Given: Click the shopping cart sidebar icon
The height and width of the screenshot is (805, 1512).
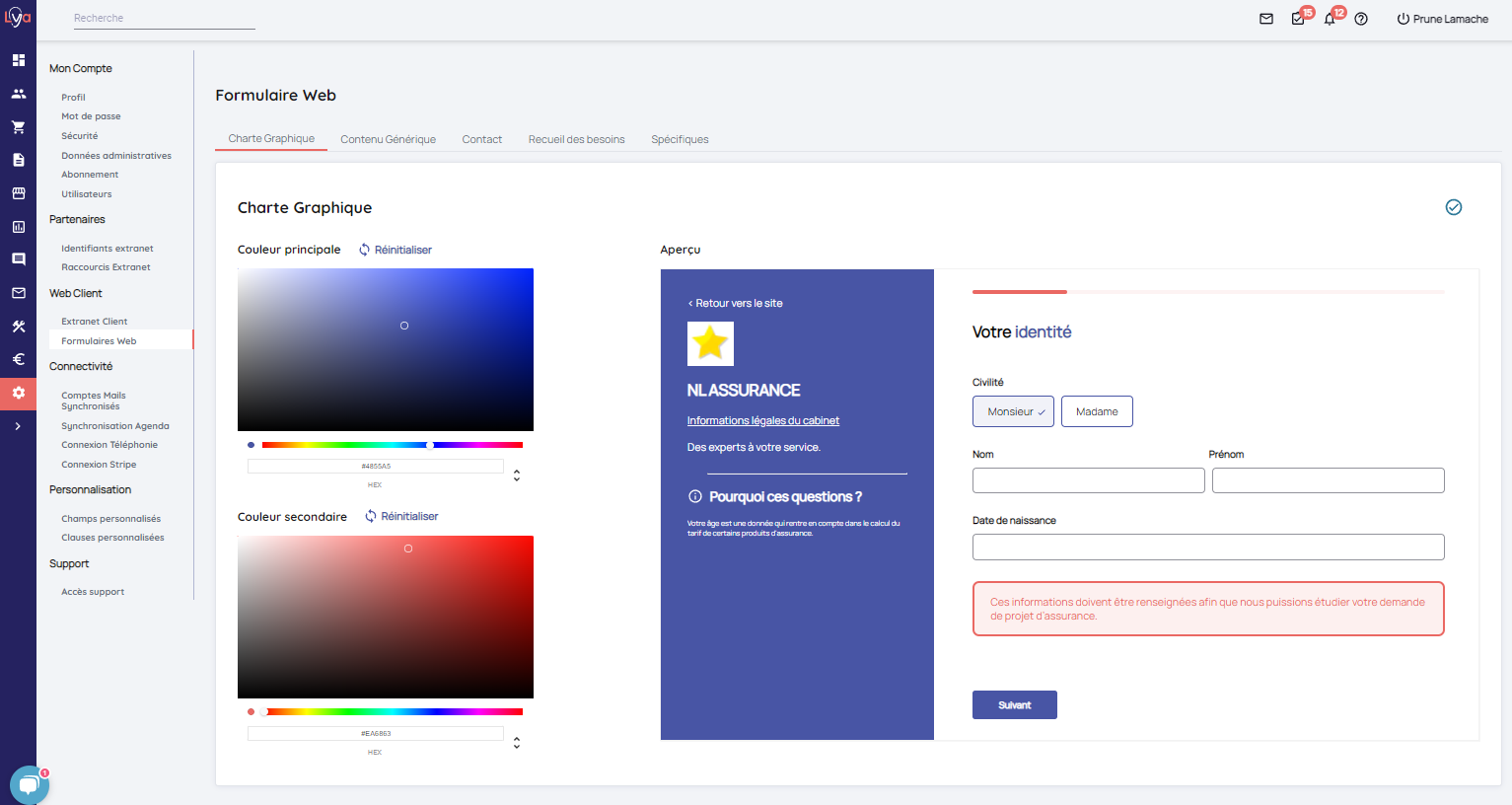Looking at the screenshot, I should click(x=18, y=127).
